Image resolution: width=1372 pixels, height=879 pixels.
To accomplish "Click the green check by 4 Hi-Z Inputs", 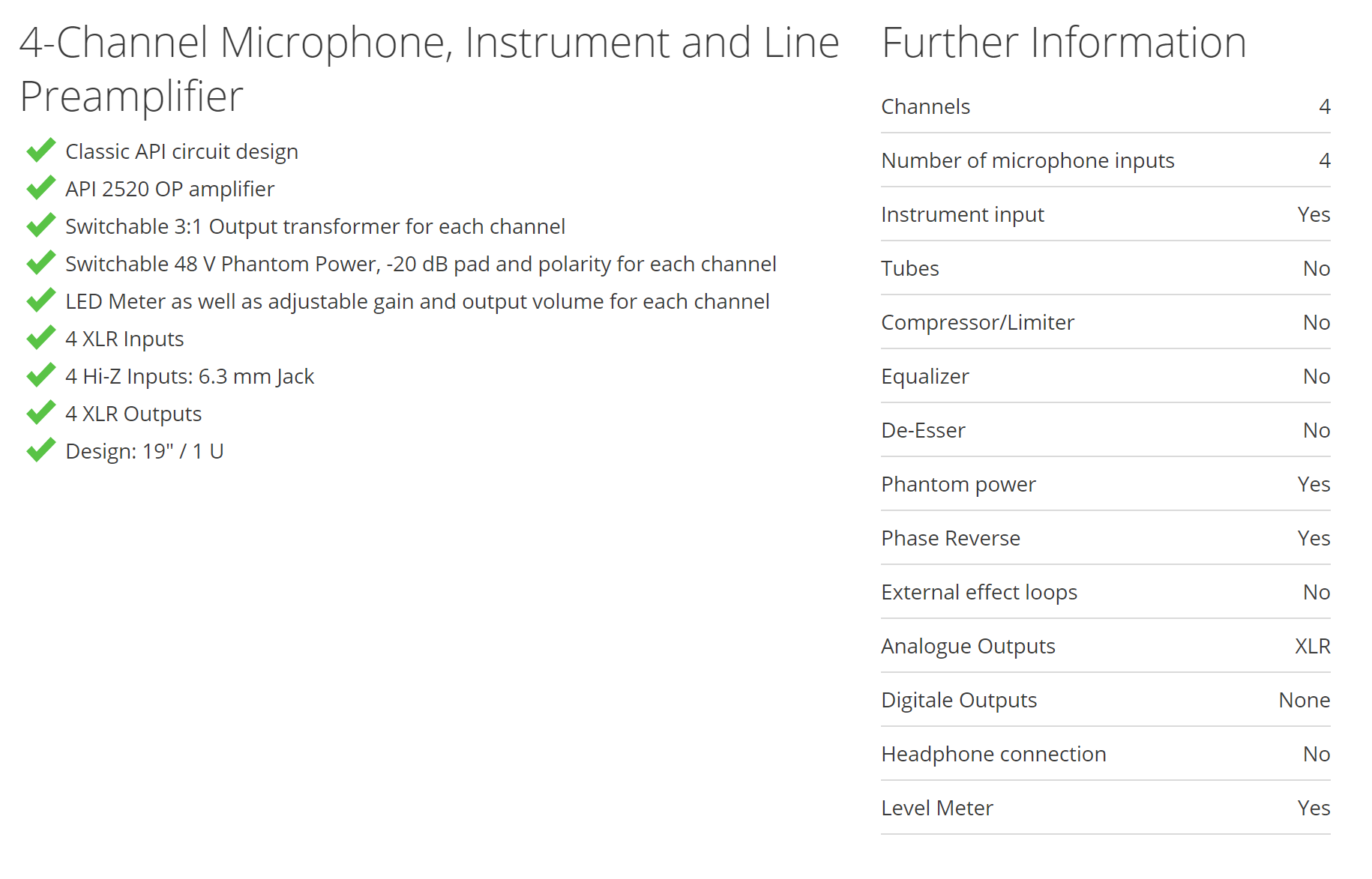I will click(41, 375).
